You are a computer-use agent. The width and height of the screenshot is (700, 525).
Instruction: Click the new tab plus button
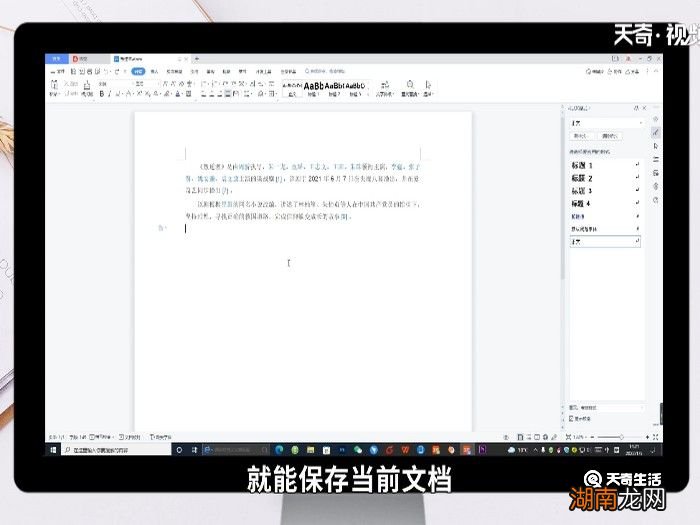(197, 59)
